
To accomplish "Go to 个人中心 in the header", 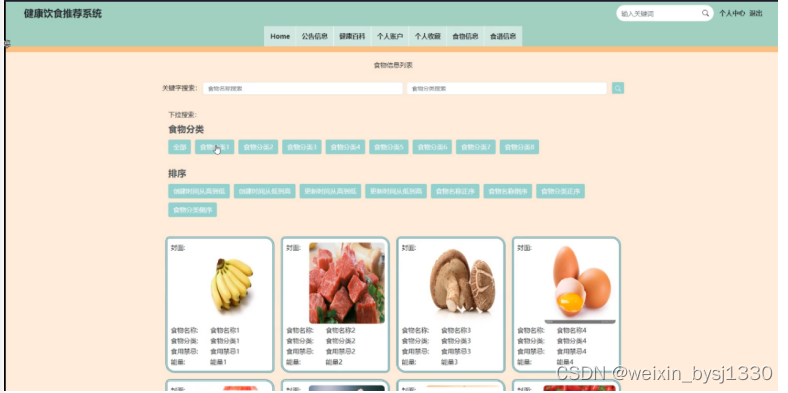I will pos(732,14).
